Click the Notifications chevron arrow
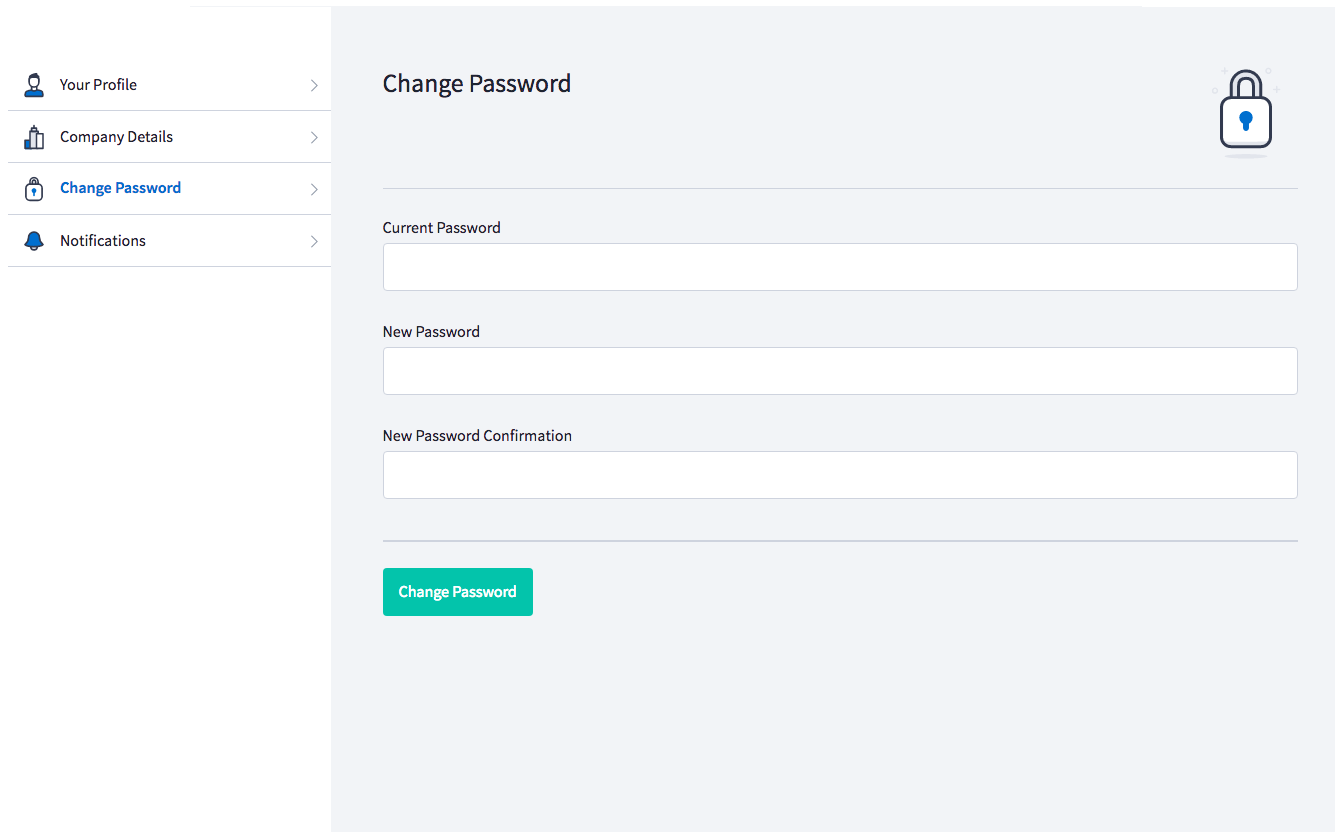The image size is (1335, 832). point(314,240)
